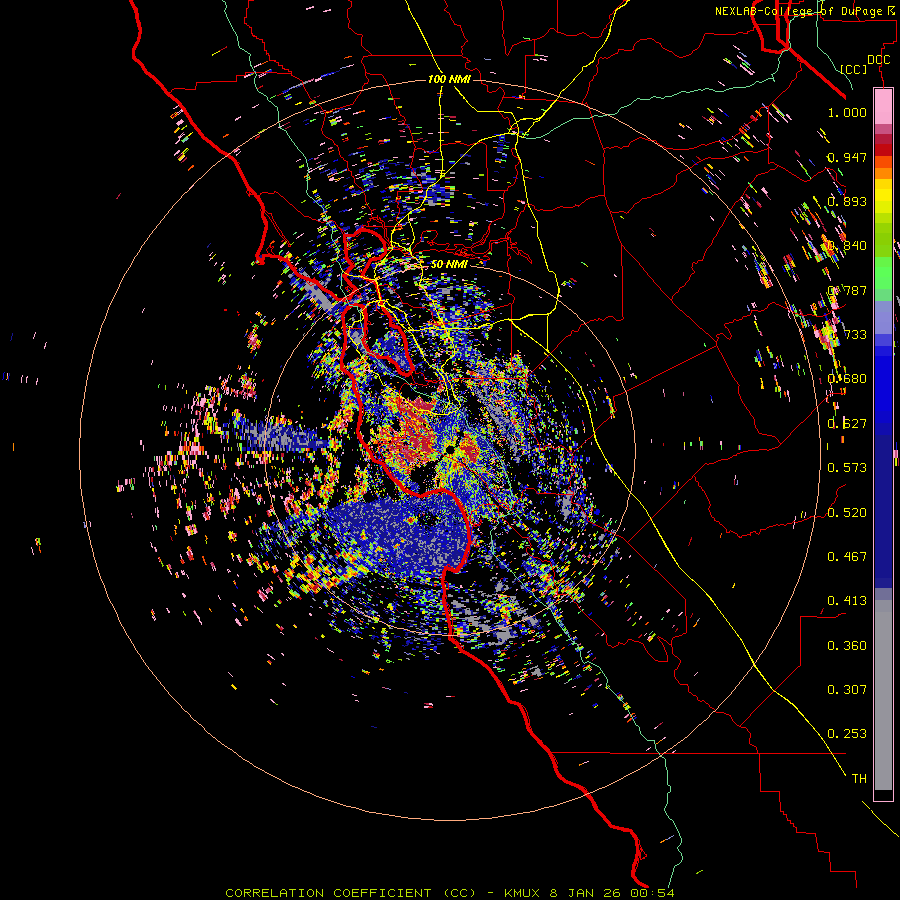
Task: Select the 0.413 scale label
Action: click(847, 601)
